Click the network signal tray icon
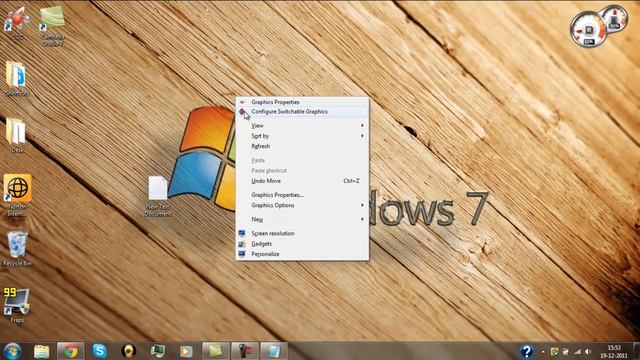This screenshot has height=360, width=640. (577, 351)
